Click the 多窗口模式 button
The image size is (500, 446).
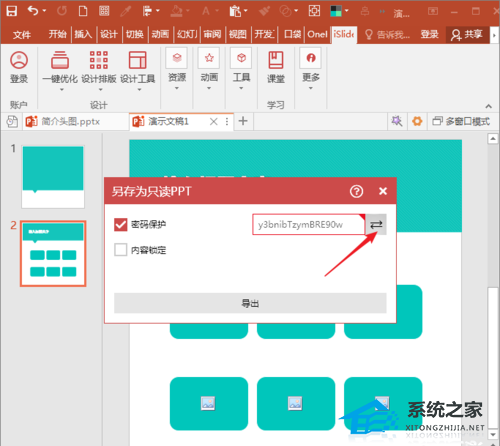461,121
